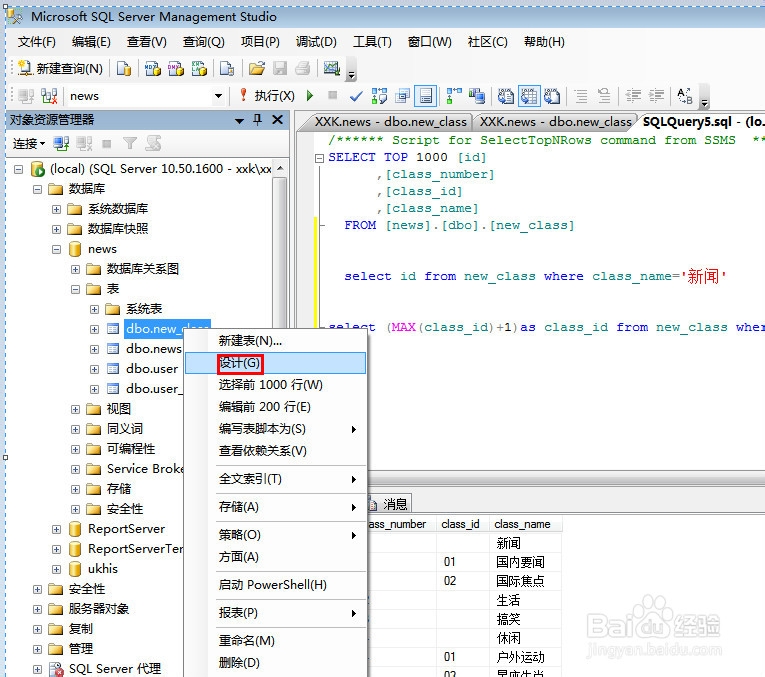Select the ukhis database
765x677 pixels.
point(102,569)
